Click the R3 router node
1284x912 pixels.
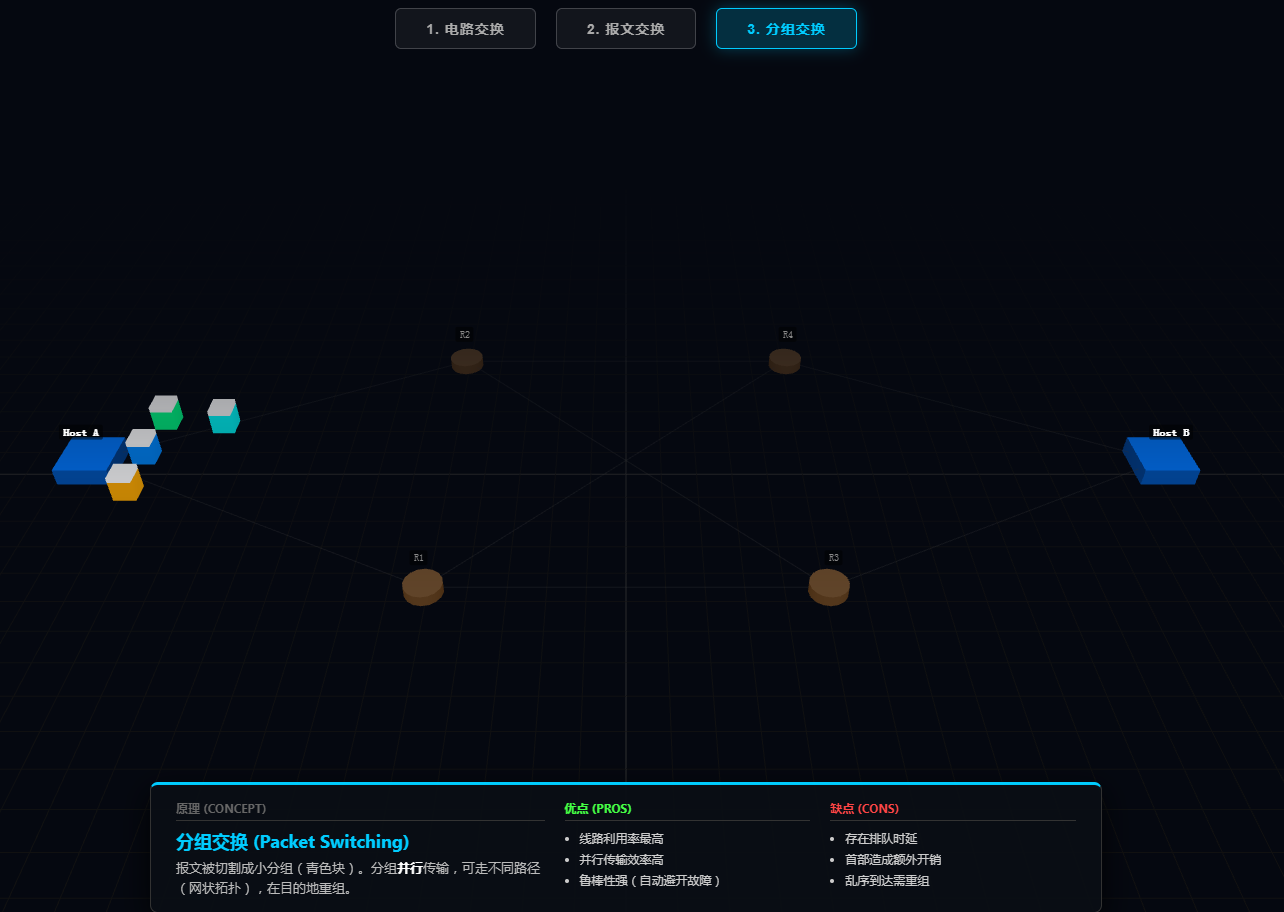[x=829, y=587]
